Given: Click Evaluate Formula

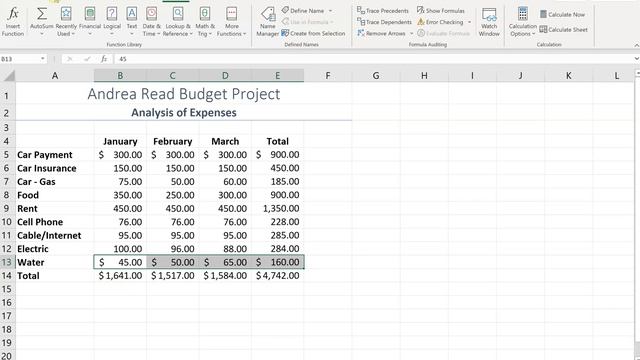Looking at the screenshot, I should coord(443,33).
